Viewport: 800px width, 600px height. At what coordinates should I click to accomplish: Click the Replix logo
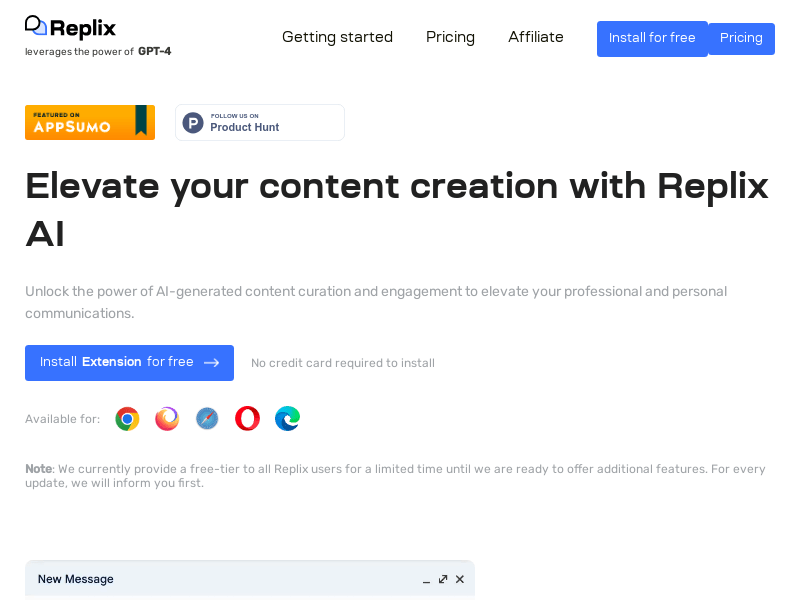pyautogui.click(x=70, y=27)
